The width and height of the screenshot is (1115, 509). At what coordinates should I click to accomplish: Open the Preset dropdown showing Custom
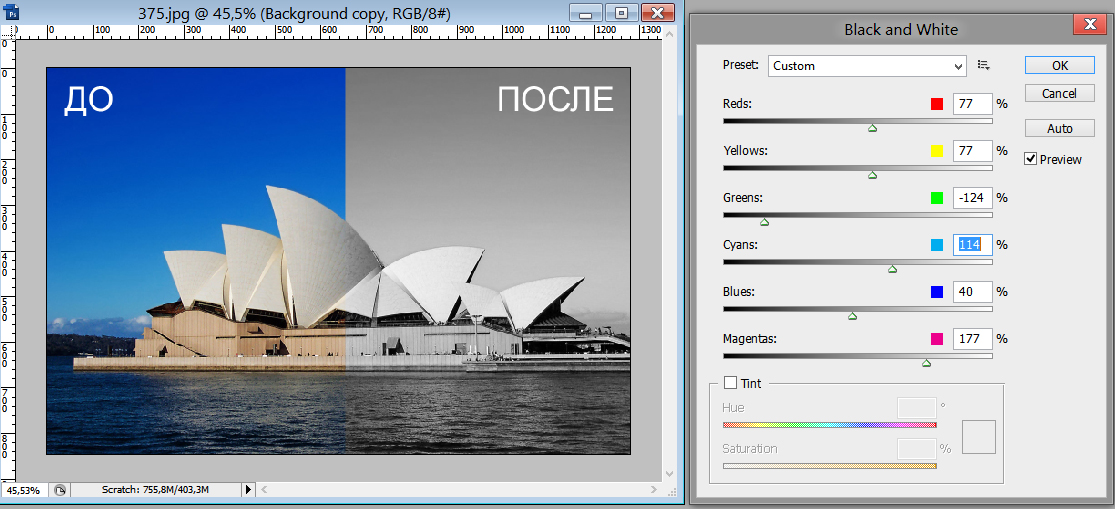point(867,65)
